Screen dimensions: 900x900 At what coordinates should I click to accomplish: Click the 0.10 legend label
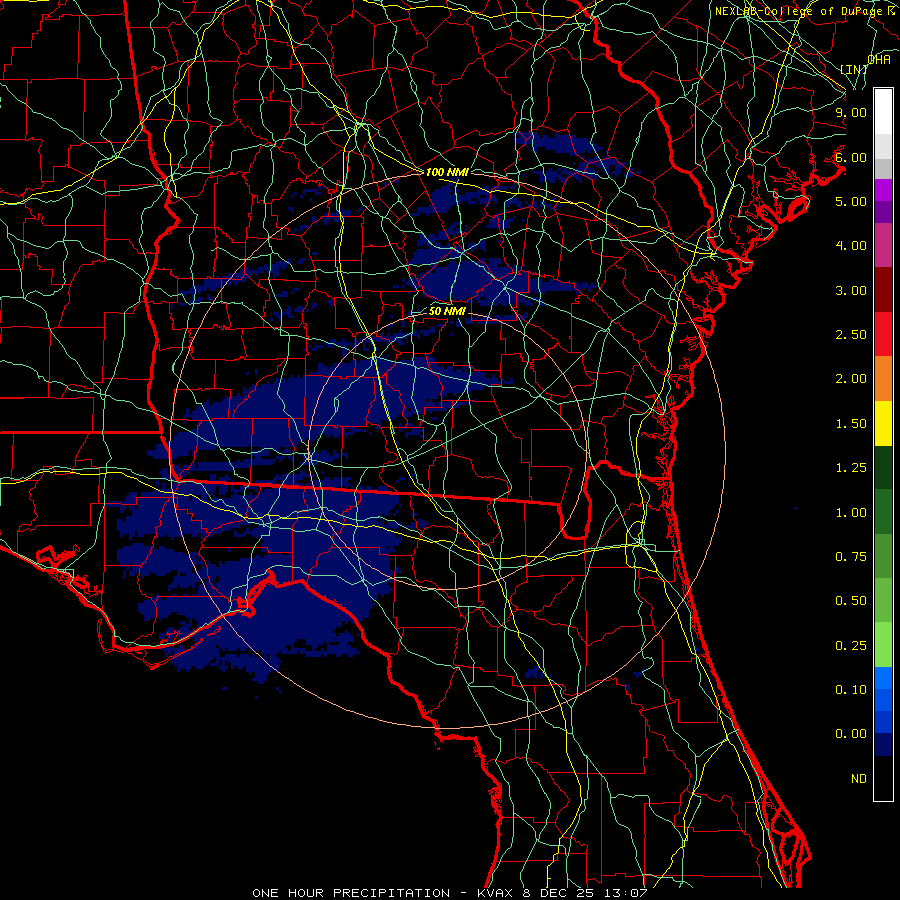(851, 690)
